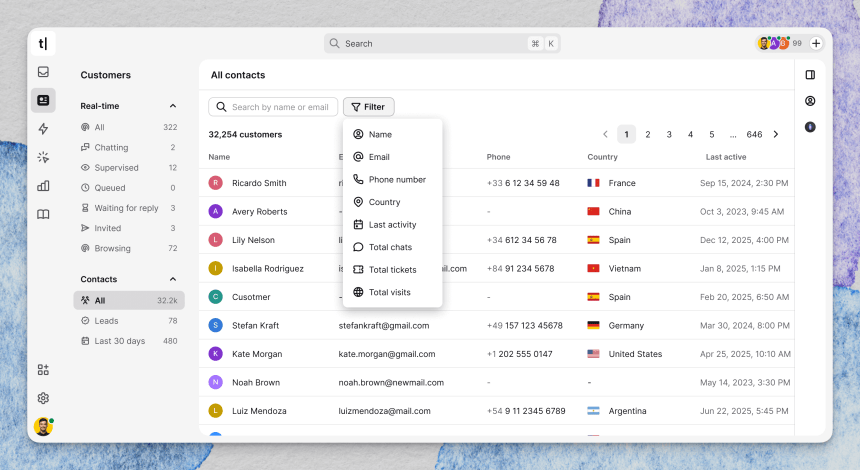Go to the previous page arrow
The height and width of the screenshot is (470, 860).
(606, 134)
